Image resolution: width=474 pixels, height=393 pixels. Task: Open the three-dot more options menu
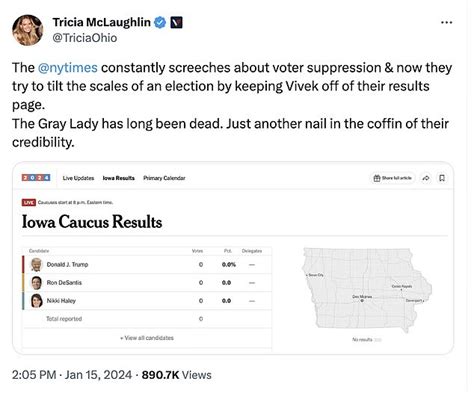pos(446,23)
